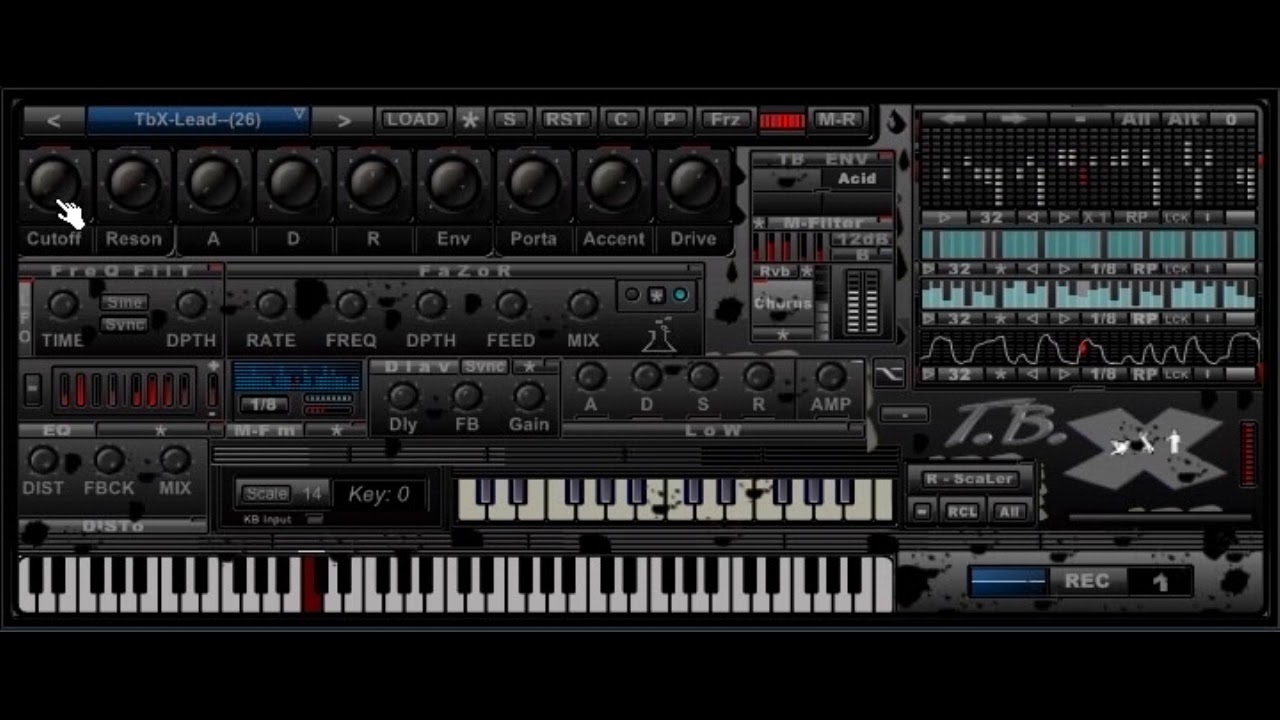Click the C copy button
The image size is (1280, 720).
[621, 119]
